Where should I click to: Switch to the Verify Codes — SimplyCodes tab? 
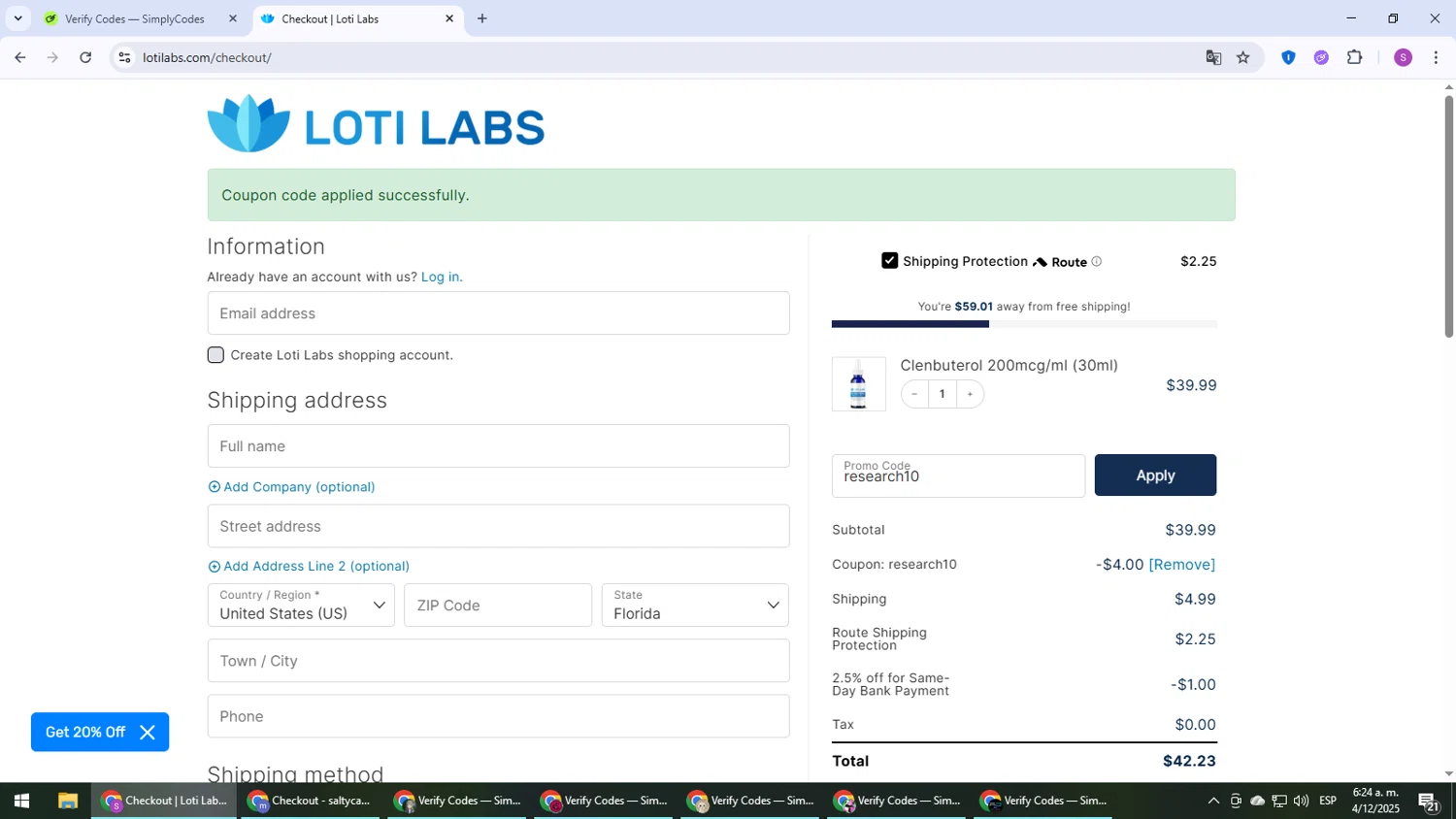coord(134,18)
